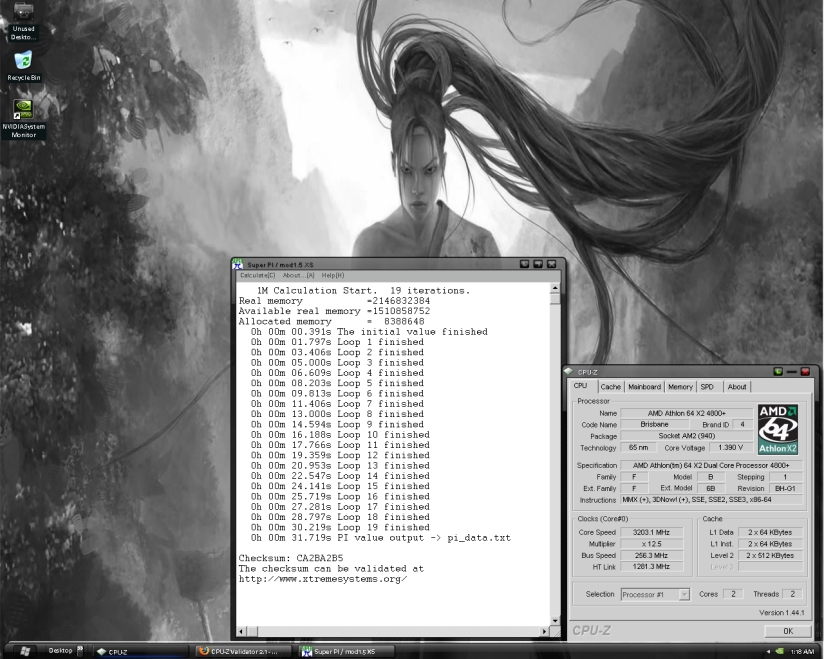
Task: Minimize the Super PI window
Action: [x=524, y=264]
